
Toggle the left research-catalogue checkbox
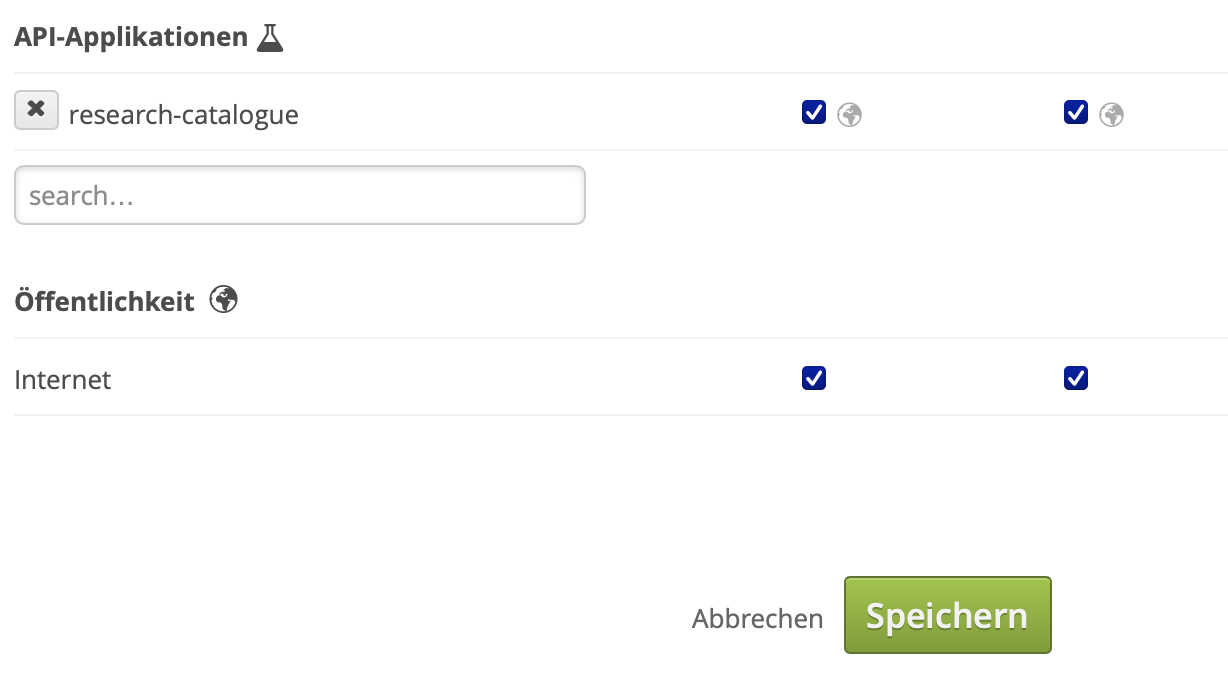pyautogui.click(x=814, y=112)
